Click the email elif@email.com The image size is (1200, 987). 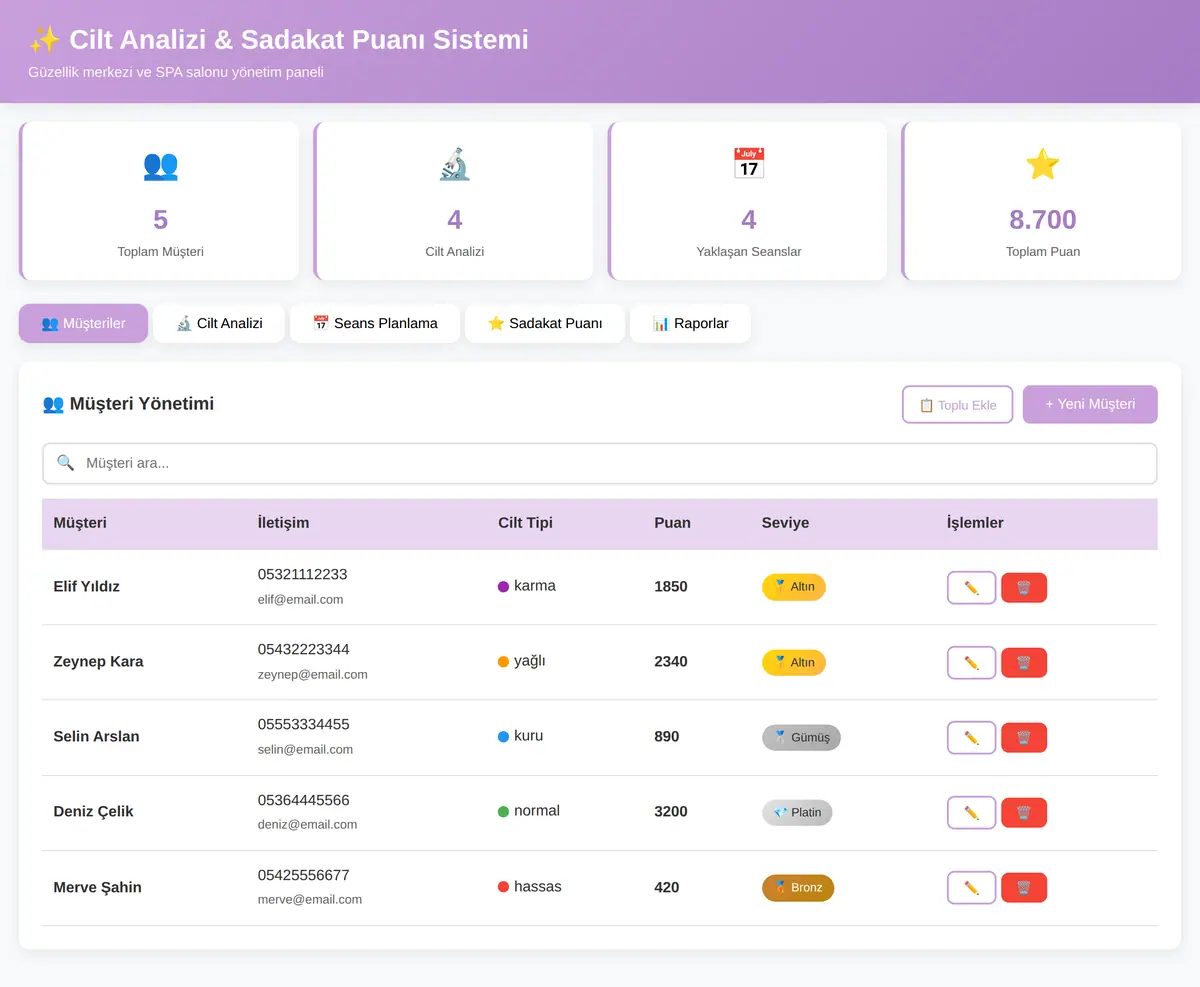(300, 600)
